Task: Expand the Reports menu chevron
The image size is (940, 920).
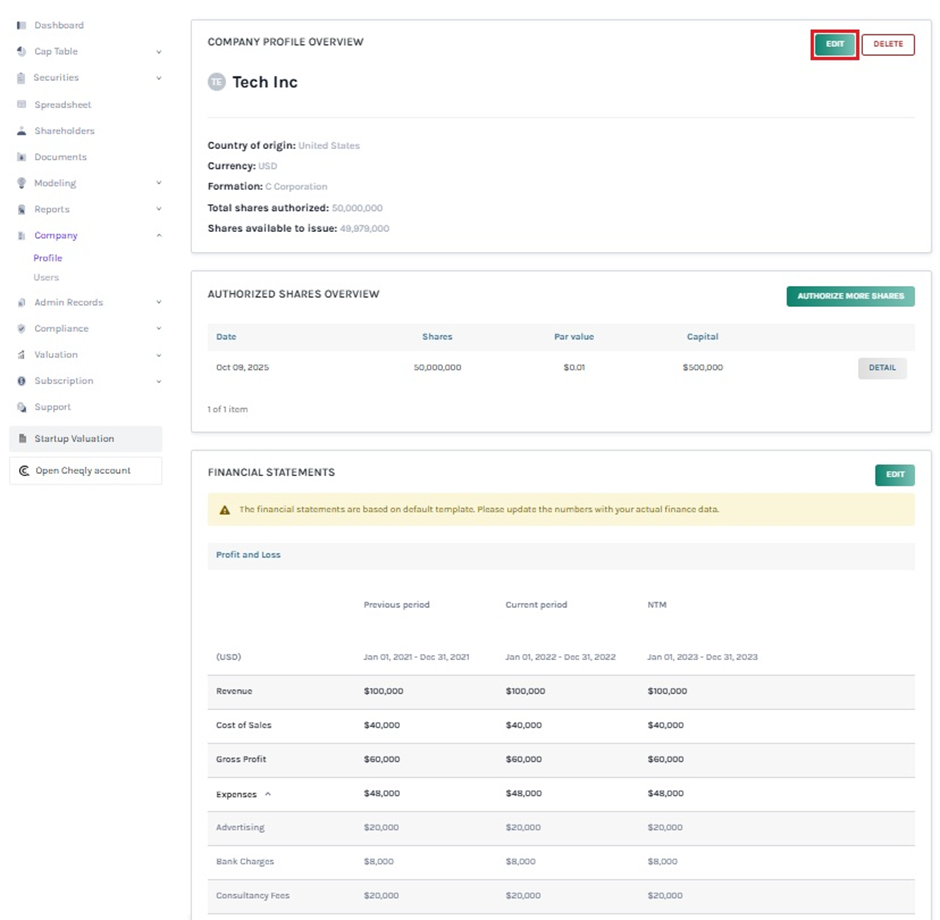Action: (159, 210)
